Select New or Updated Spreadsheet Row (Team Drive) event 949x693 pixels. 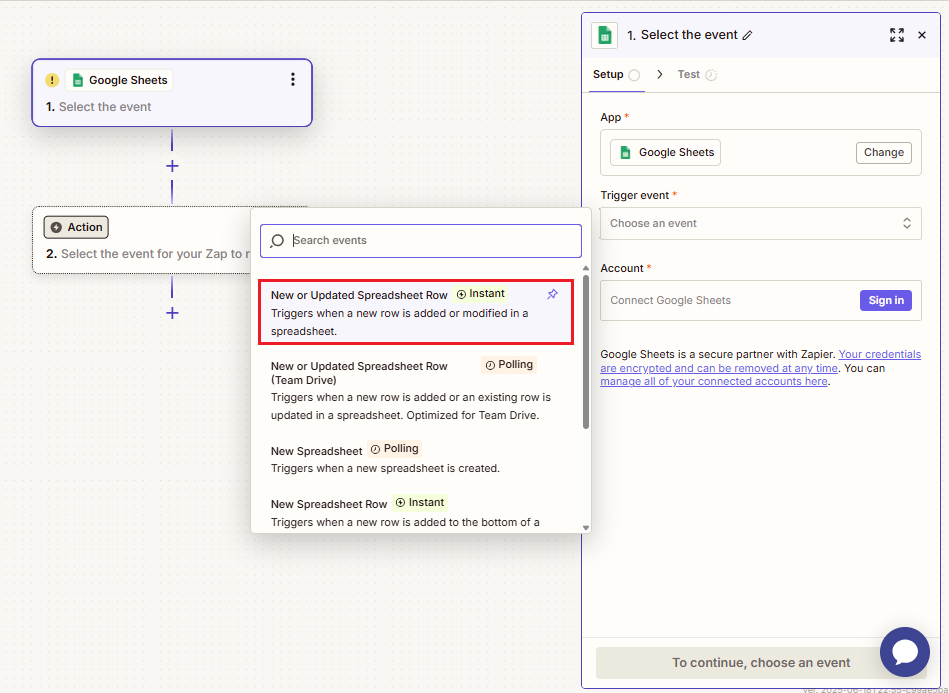(x=416, y=390)
